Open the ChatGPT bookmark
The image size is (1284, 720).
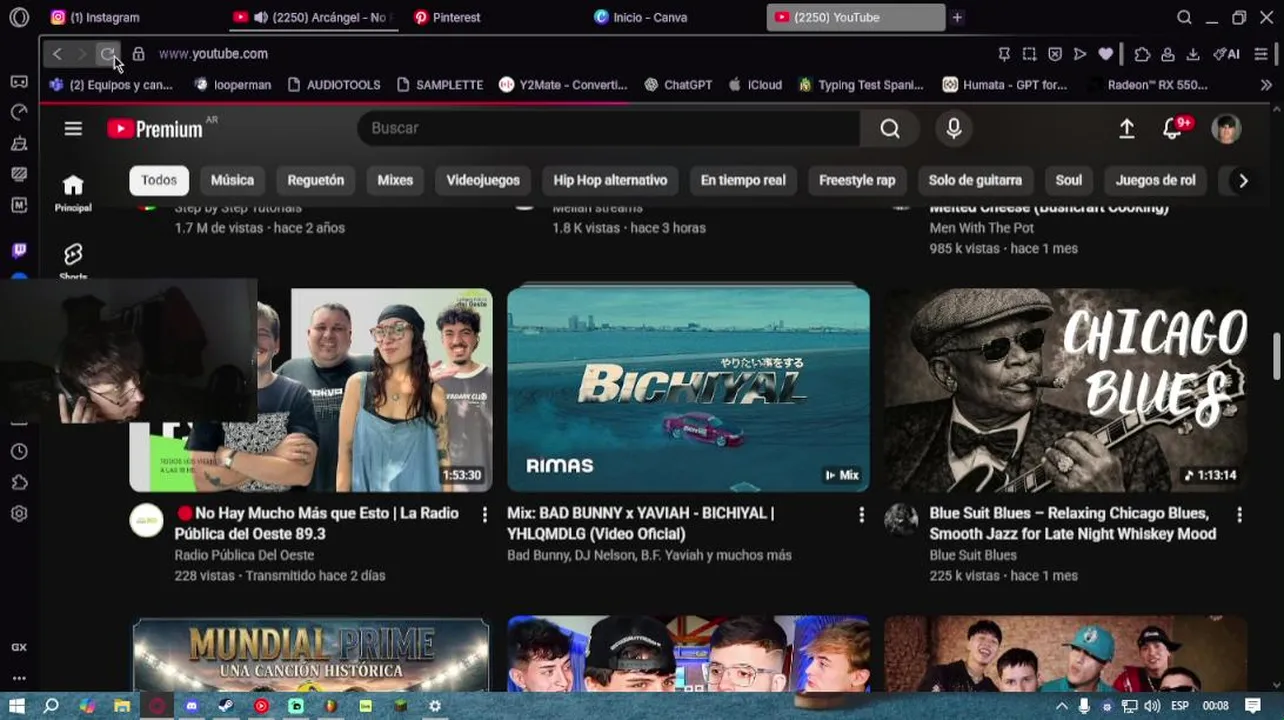[678, 85]
